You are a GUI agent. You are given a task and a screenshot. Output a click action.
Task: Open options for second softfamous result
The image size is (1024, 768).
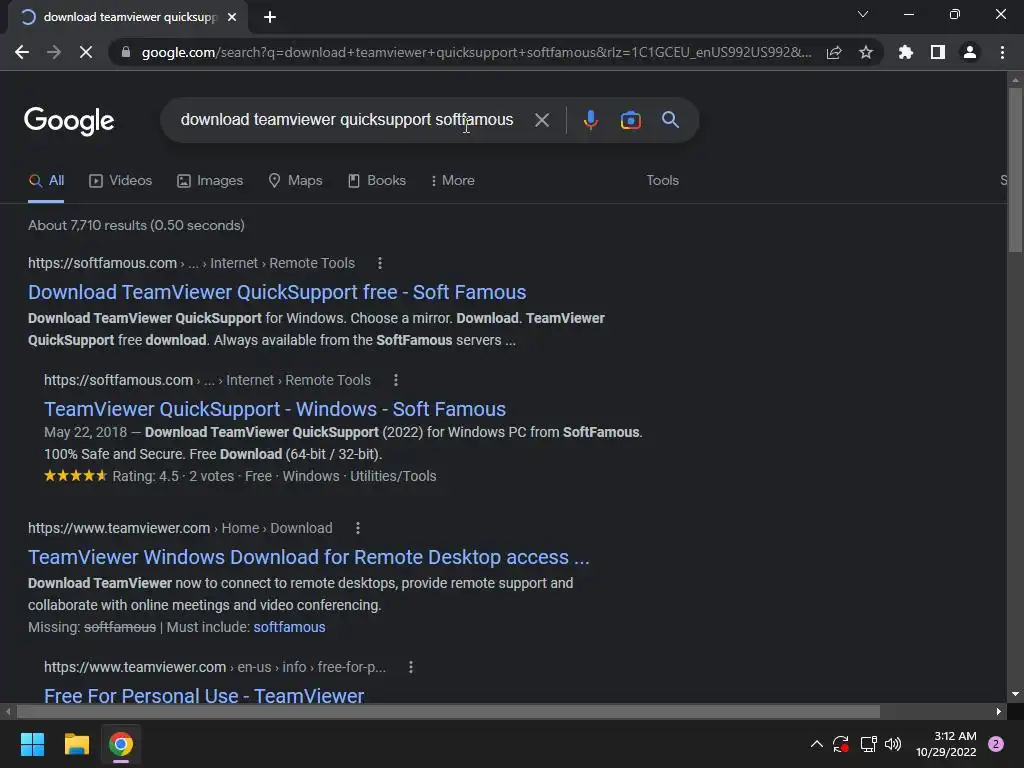point(395,380)
